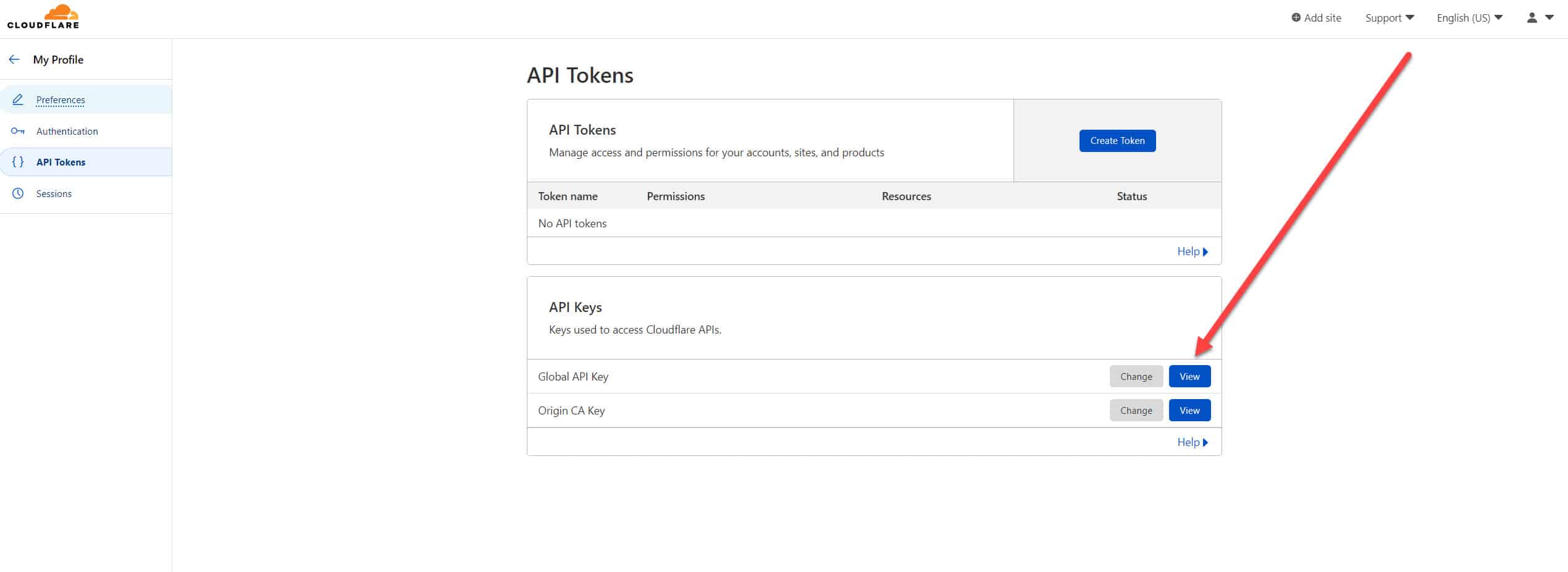Click the large 'API Tokens' page title

(x=580, y=75)
